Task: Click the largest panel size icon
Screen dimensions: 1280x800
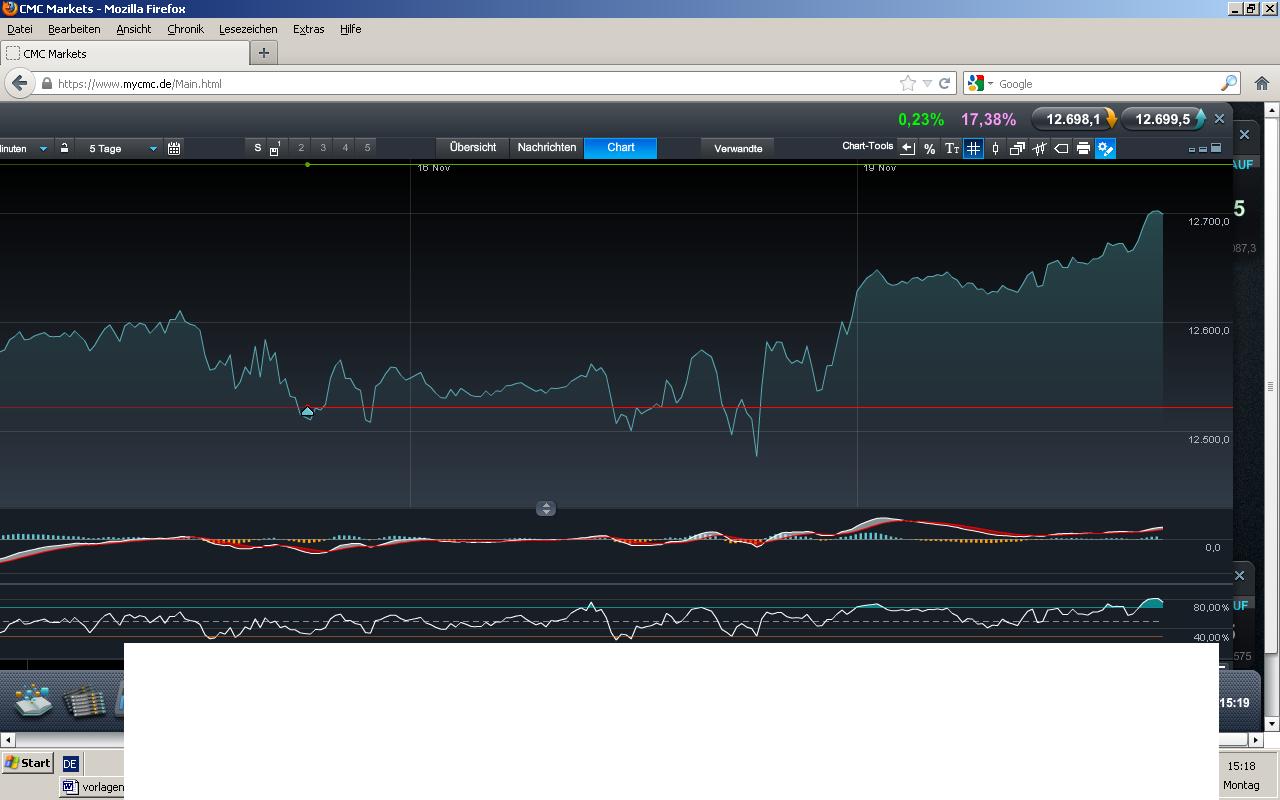Action: tap(1216, 148)
